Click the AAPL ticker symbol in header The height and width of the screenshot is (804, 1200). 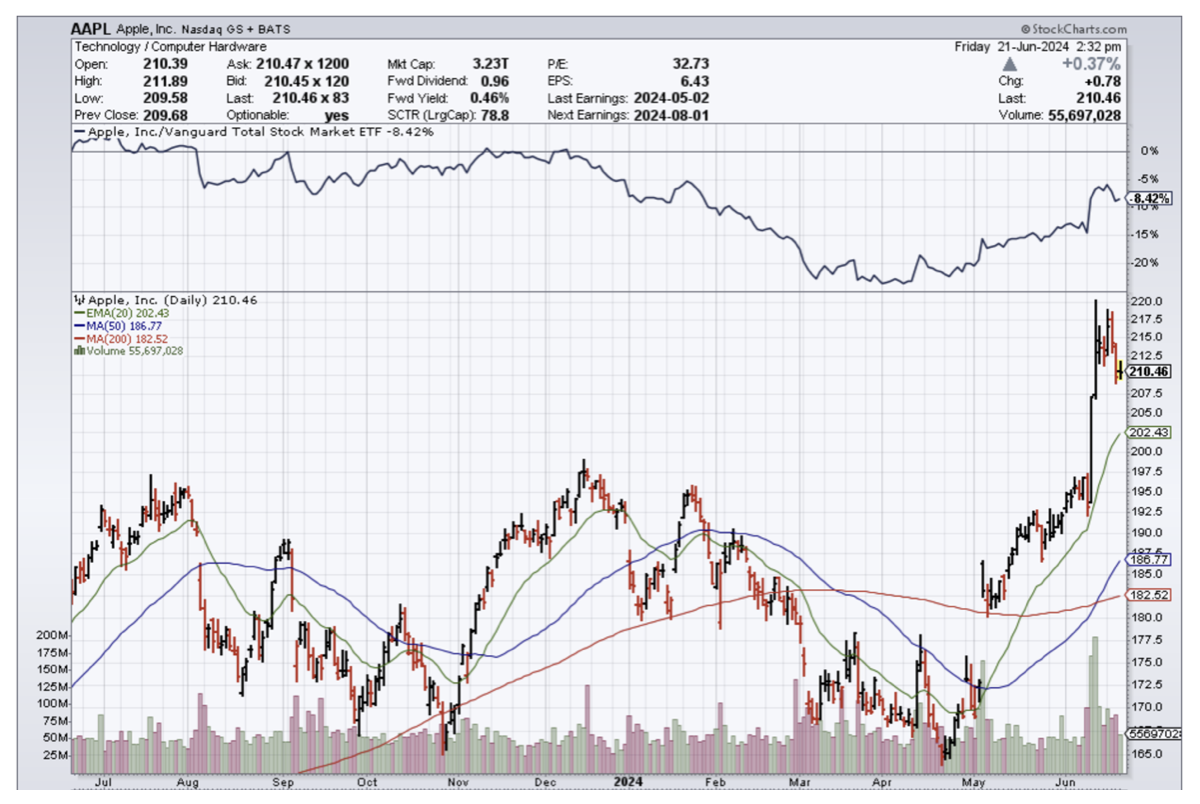click(x=92, y=30)
